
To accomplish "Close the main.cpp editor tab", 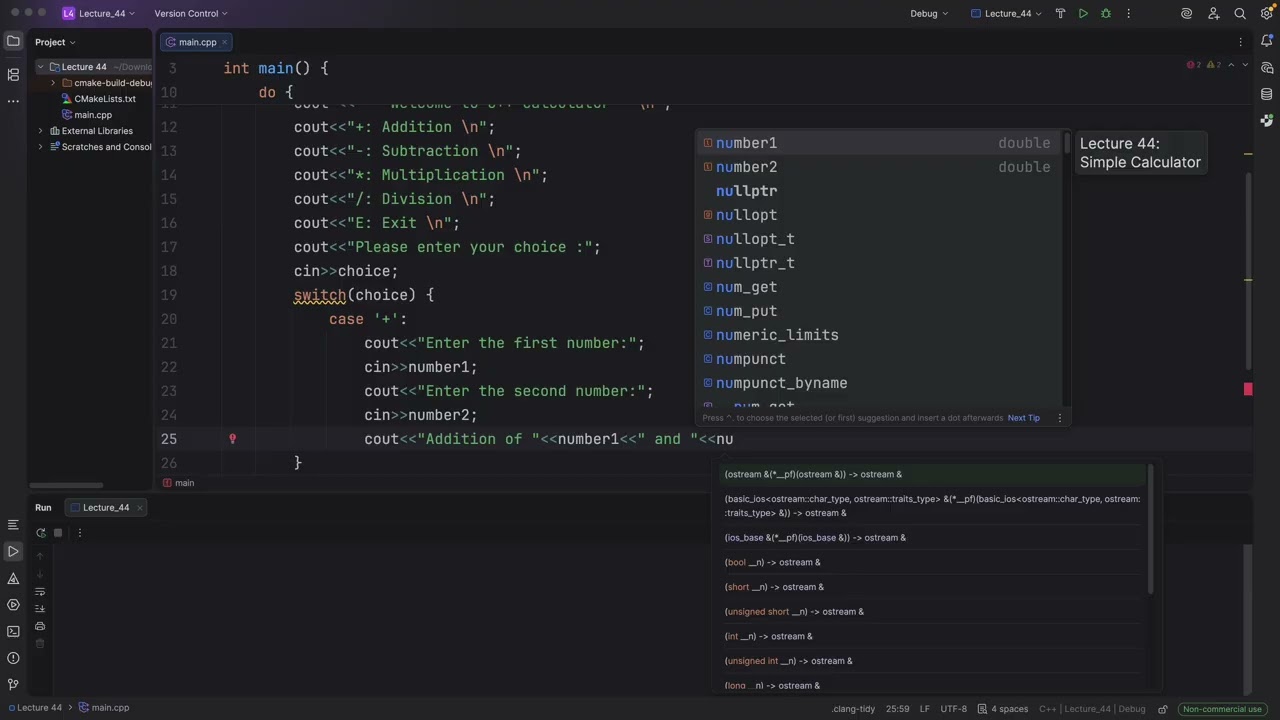I will [x=225, y=42].
